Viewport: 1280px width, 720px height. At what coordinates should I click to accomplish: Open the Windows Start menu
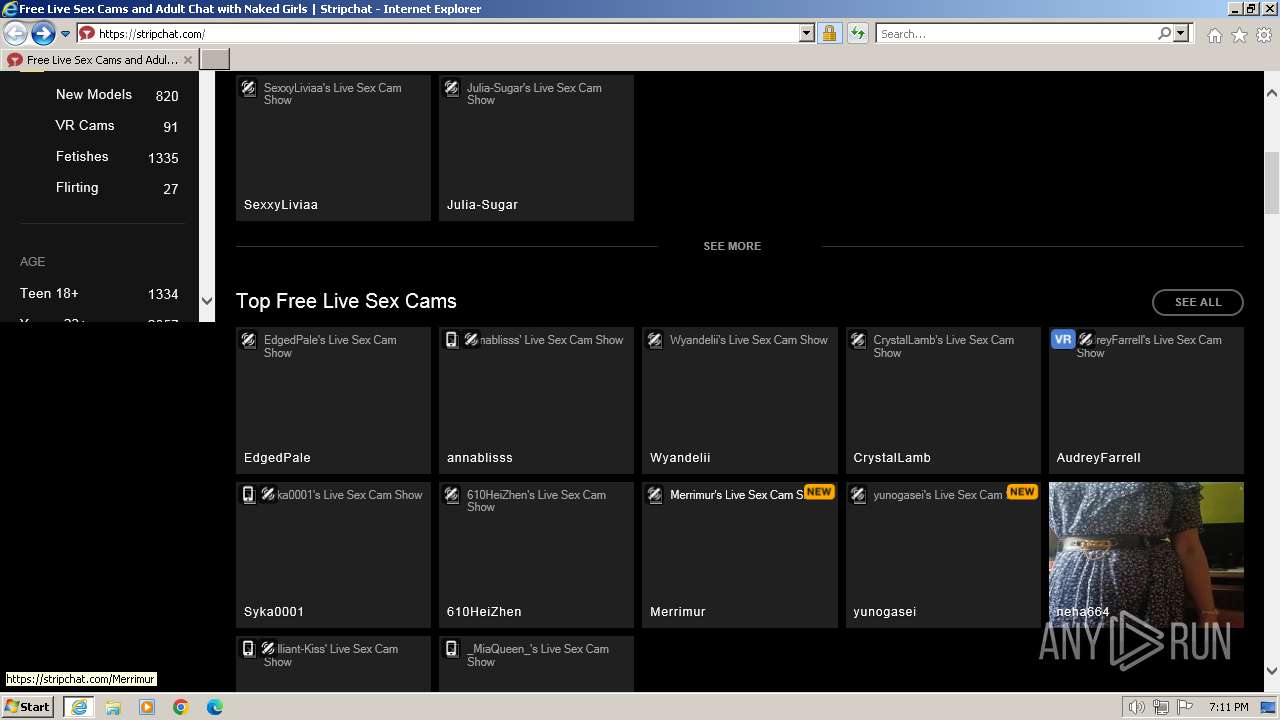[27, 706]
